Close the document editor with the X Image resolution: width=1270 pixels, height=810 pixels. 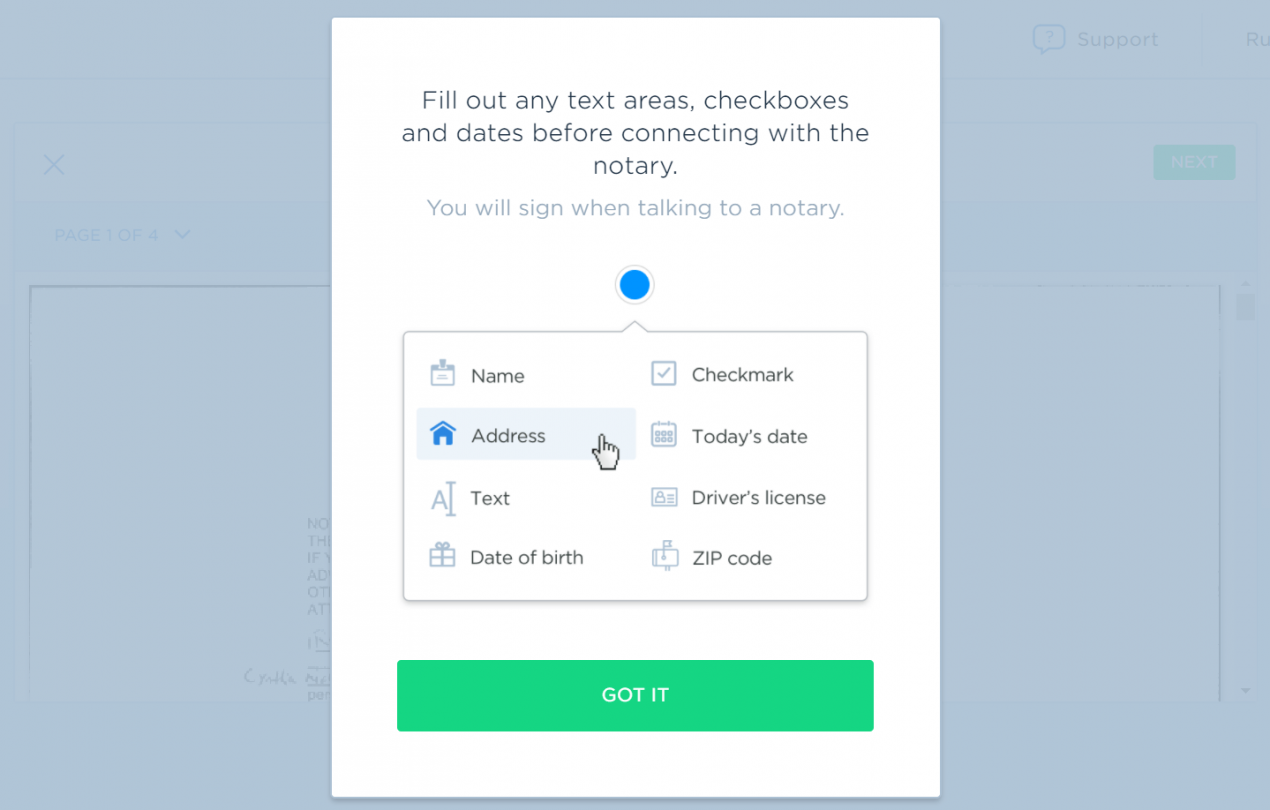(x=53, y=164)
